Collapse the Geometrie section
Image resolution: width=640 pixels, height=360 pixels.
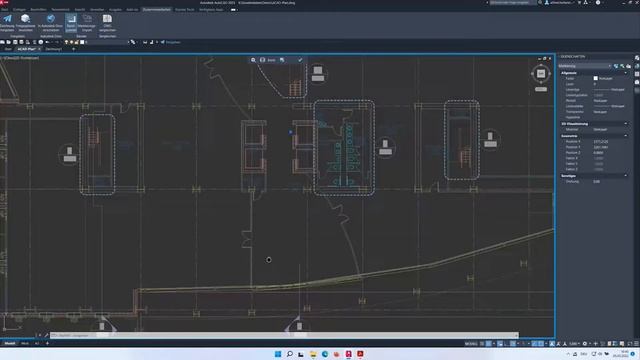(x=626, y=136)
